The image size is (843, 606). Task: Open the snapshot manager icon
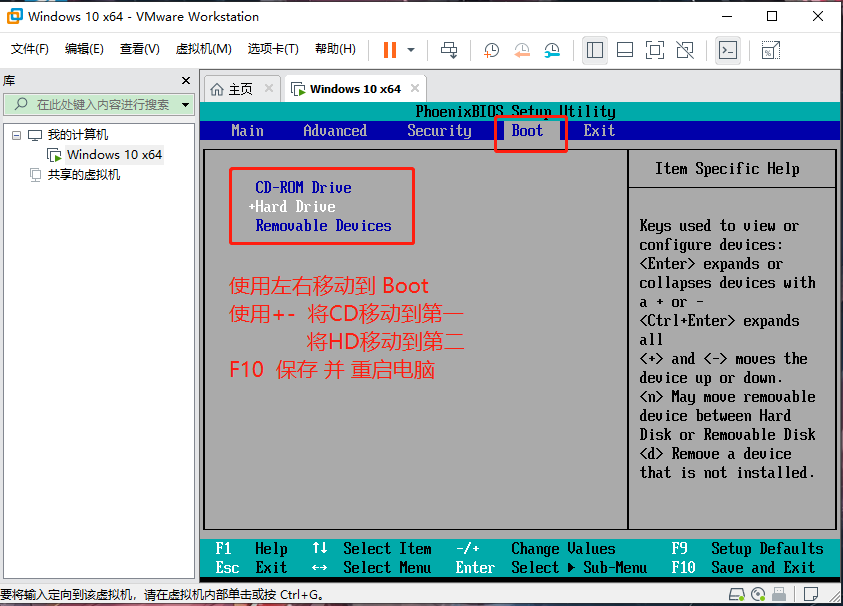(552, 50)
